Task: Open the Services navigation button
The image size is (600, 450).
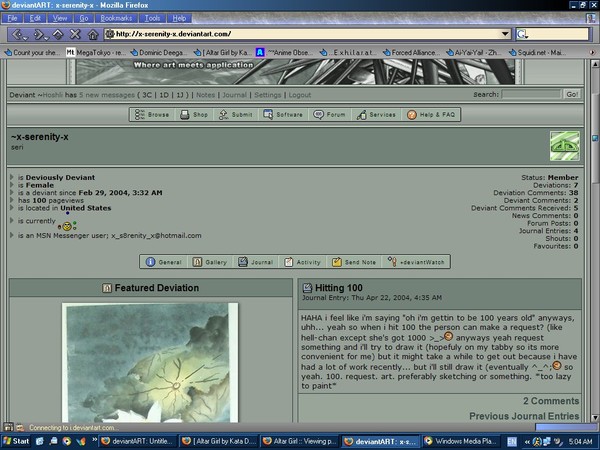Action: (x=376, y=114)
